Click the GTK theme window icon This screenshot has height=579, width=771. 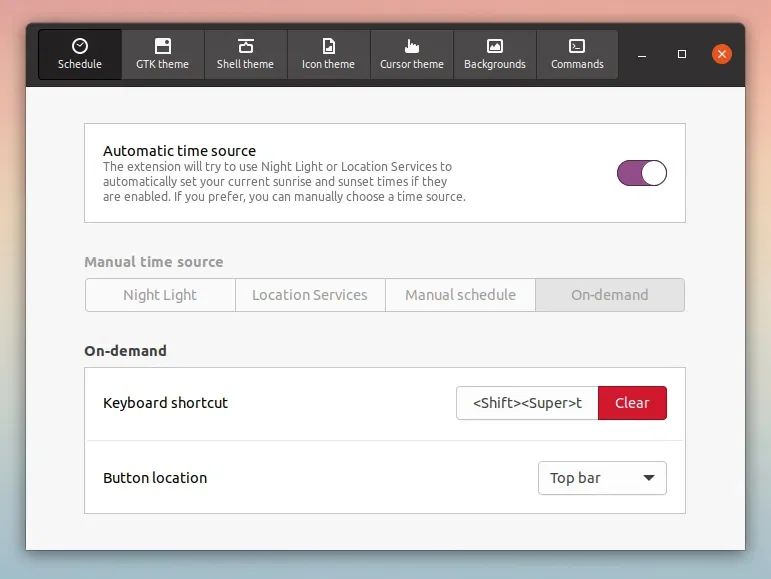tap(162, 46)
